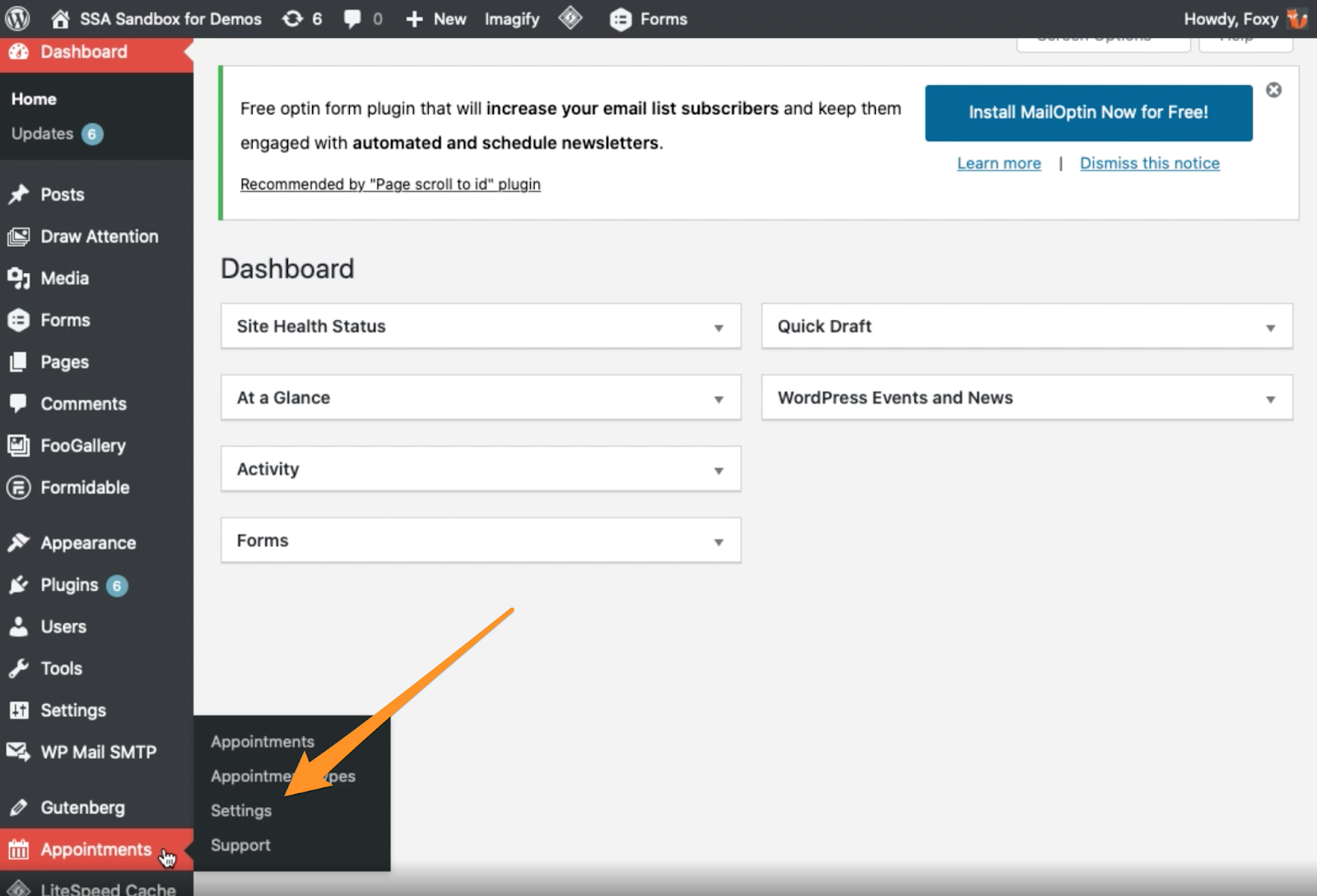Open Dashboard menu item in sidebar

click(x=96, y=52)
